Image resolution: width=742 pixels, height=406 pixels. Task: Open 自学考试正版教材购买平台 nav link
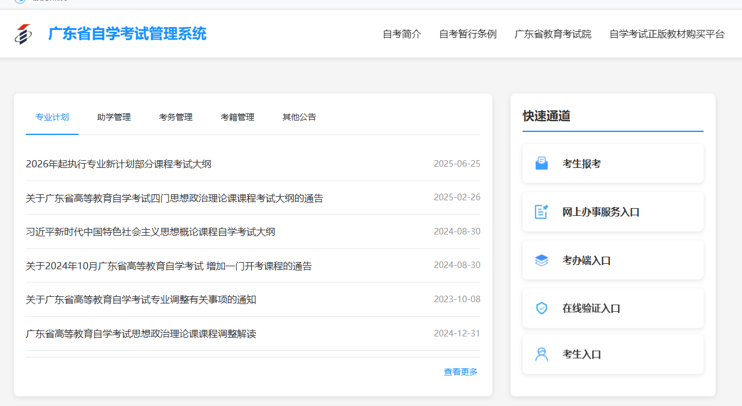pyautogui.click(x=666, y=34)
